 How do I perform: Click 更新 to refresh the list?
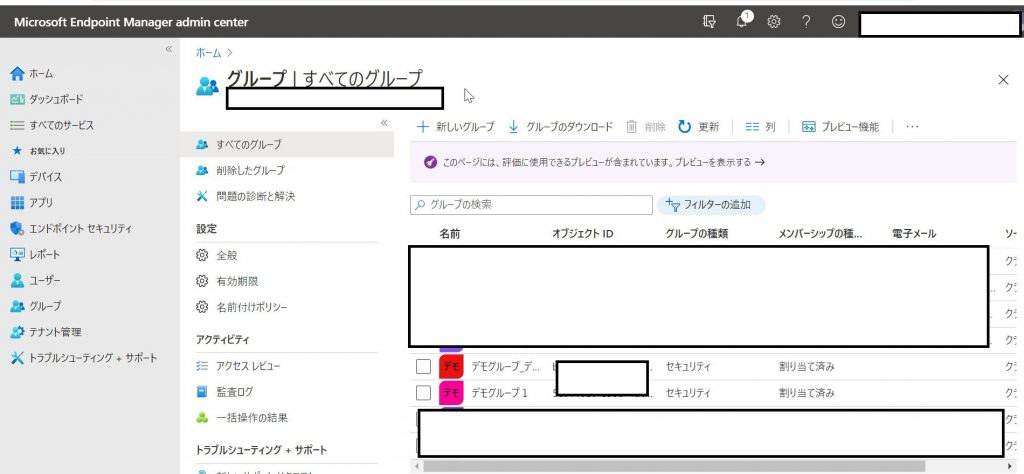[699, 127]
